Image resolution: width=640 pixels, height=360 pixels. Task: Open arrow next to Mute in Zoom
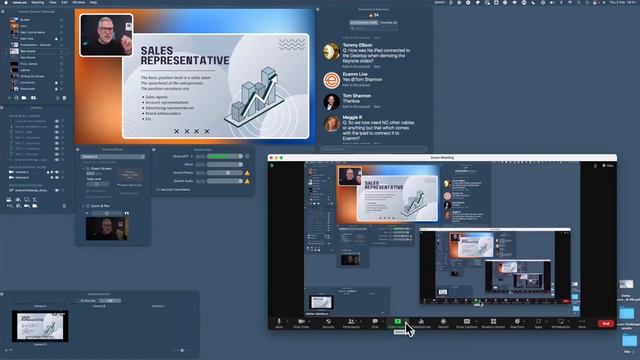(x=287, y=322)
